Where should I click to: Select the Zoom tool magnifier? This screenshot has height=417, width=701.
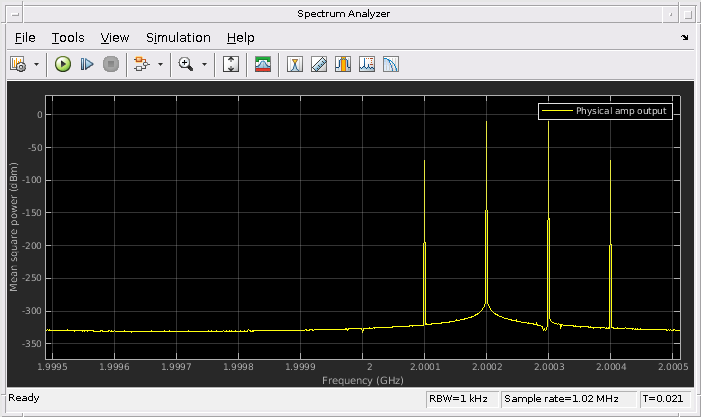tap(186, 64)
